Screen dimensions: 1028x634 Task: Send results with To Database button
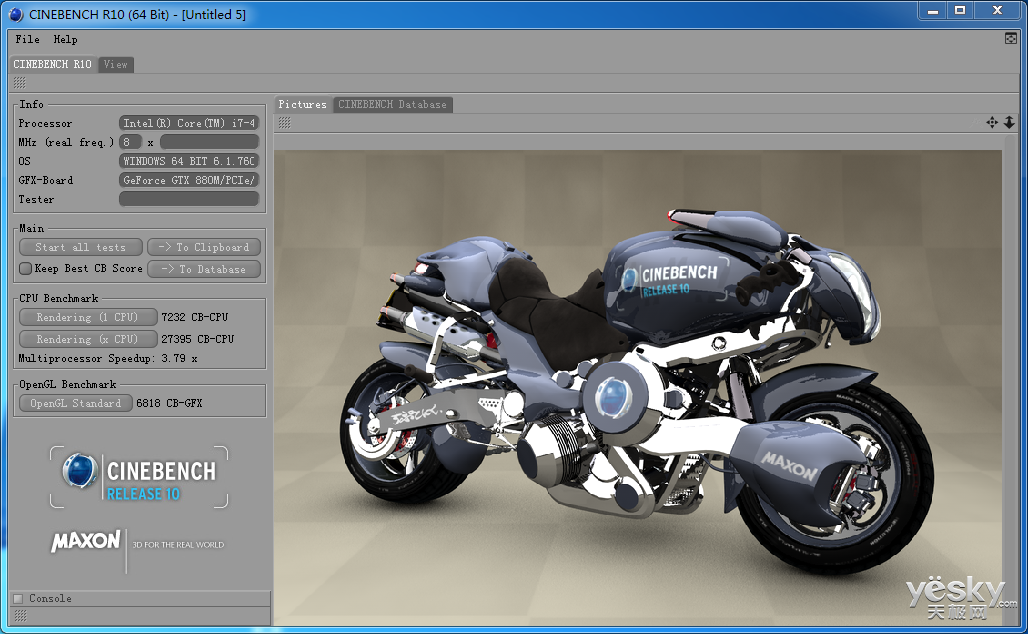(204, 269)
